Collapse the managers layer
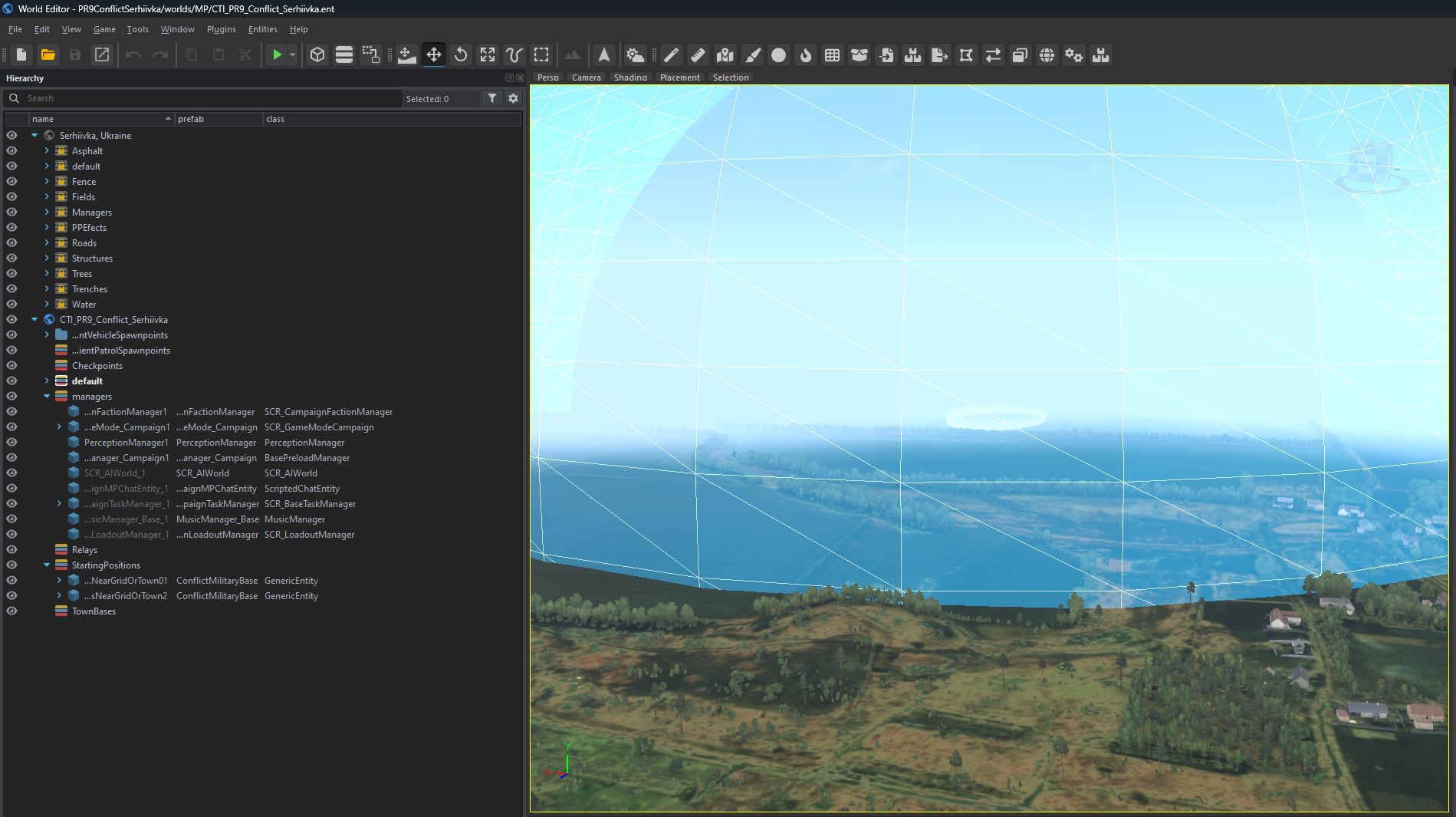Image resolution: width=1456 pixels, height=817 pixels. (47, 397)
